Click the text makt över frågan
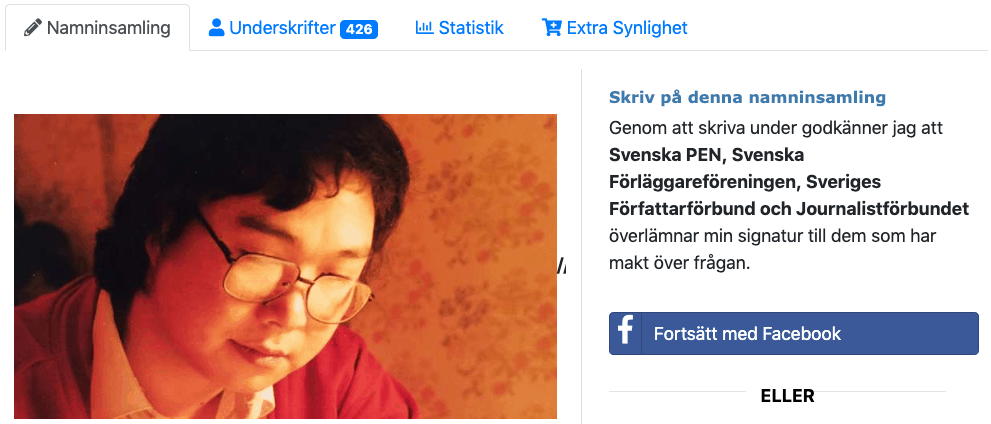Image resolution: width=991 pixels, height=424 pixels. 679,263
